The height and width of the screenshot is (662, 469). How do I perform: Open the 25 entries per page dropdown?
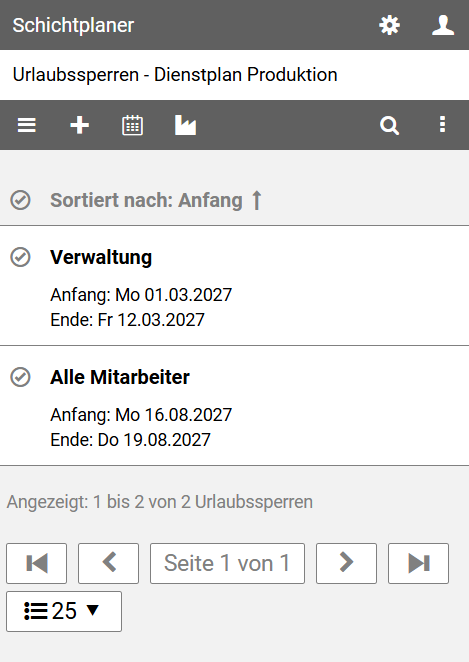coord(64,611)
